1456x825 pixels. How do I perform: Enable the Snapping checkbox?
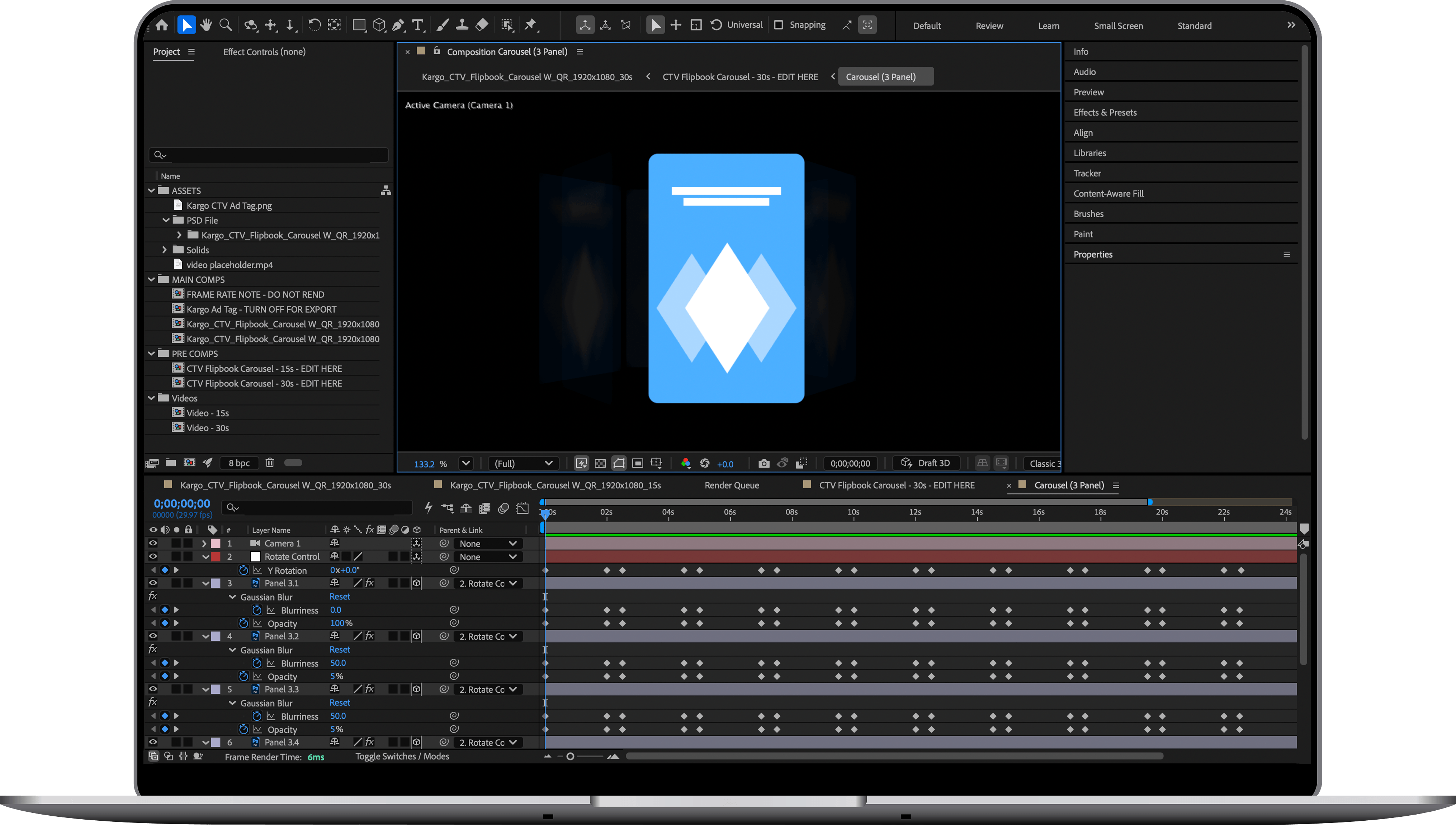(779, 25)
